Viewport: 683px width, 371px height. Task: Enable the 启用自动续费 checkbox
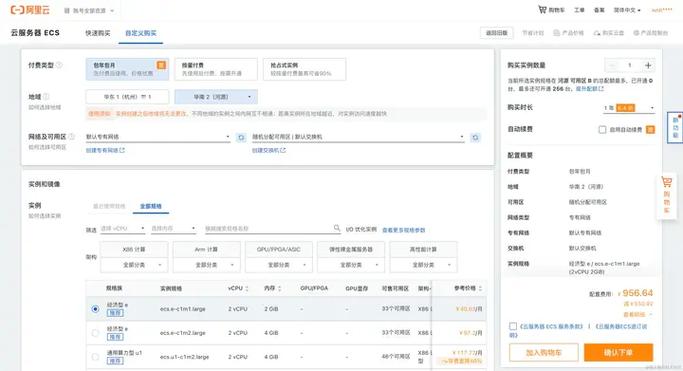[x=602, y=129]
